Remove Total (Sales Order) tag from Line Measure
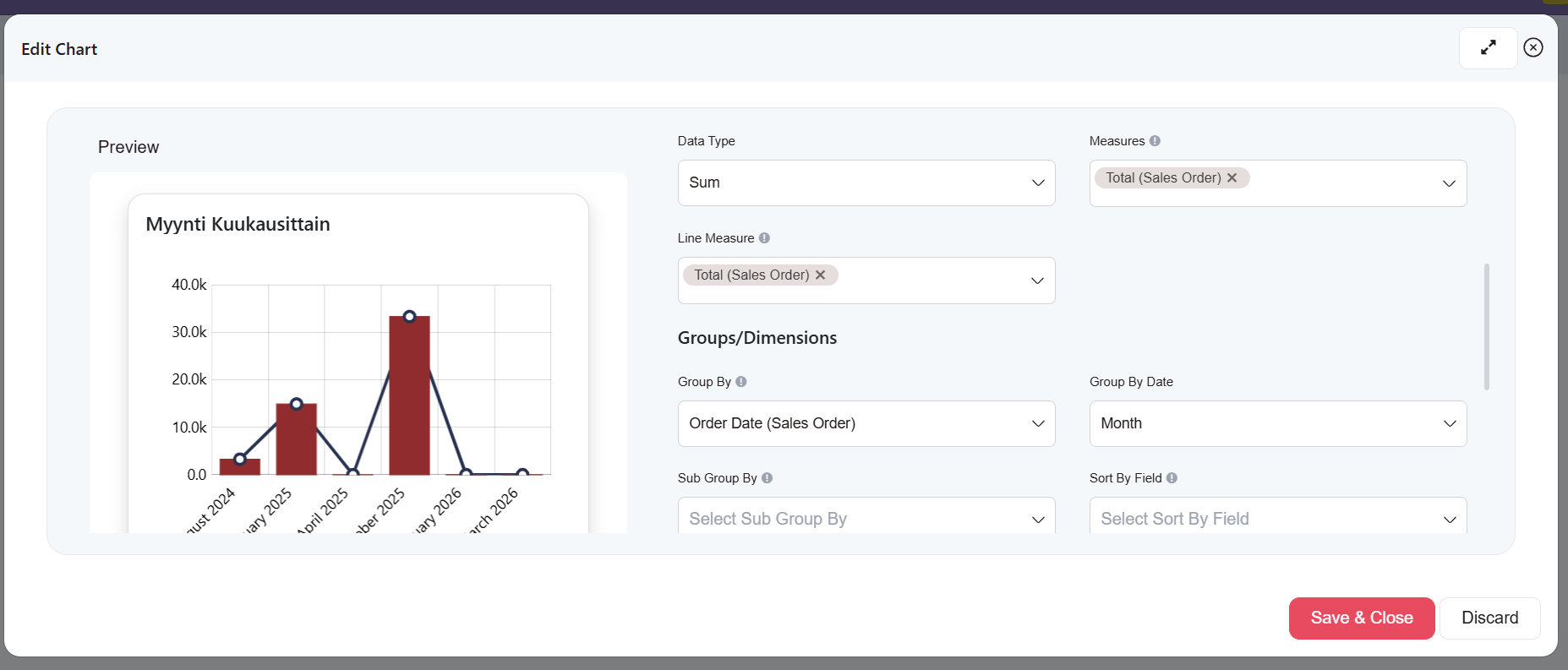This screenshot has width=1568, height=670. [820, 275]
